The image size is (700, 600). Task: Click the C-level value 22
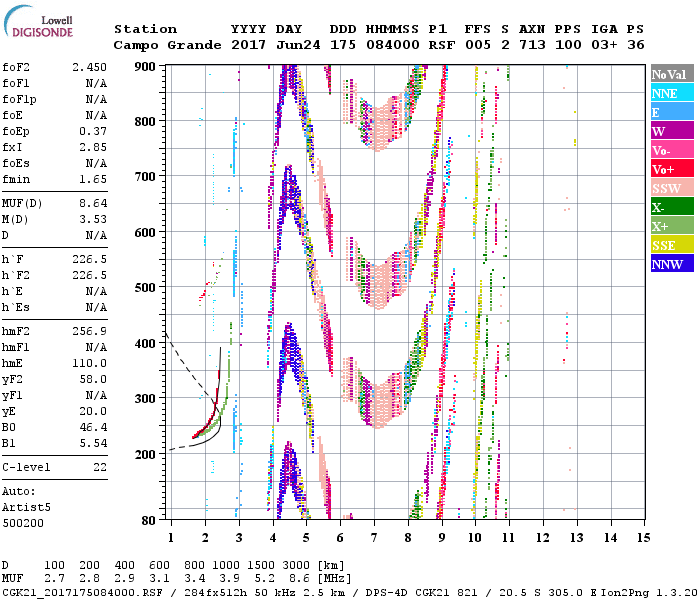[x=100, y=467]
